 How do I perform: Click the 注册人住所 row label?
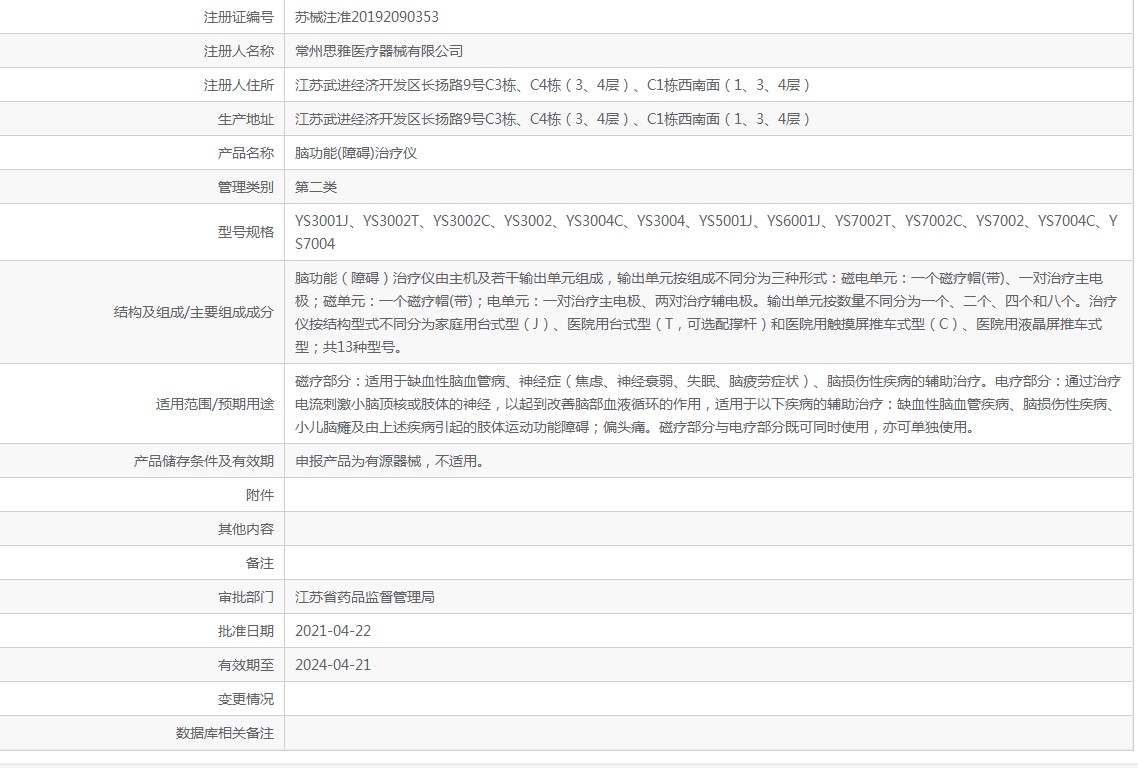(238, 85)
